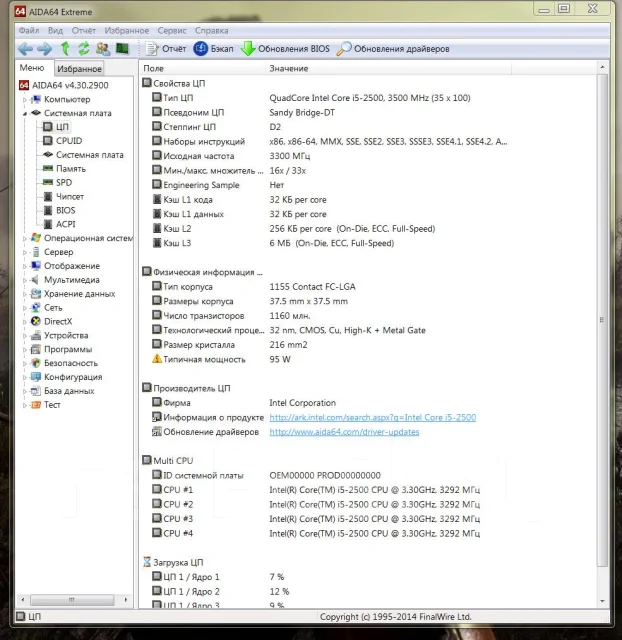The height and width of the screenshot is (640, 622).
Task: Click the Engineering Sample row
Action: point(218,185)
